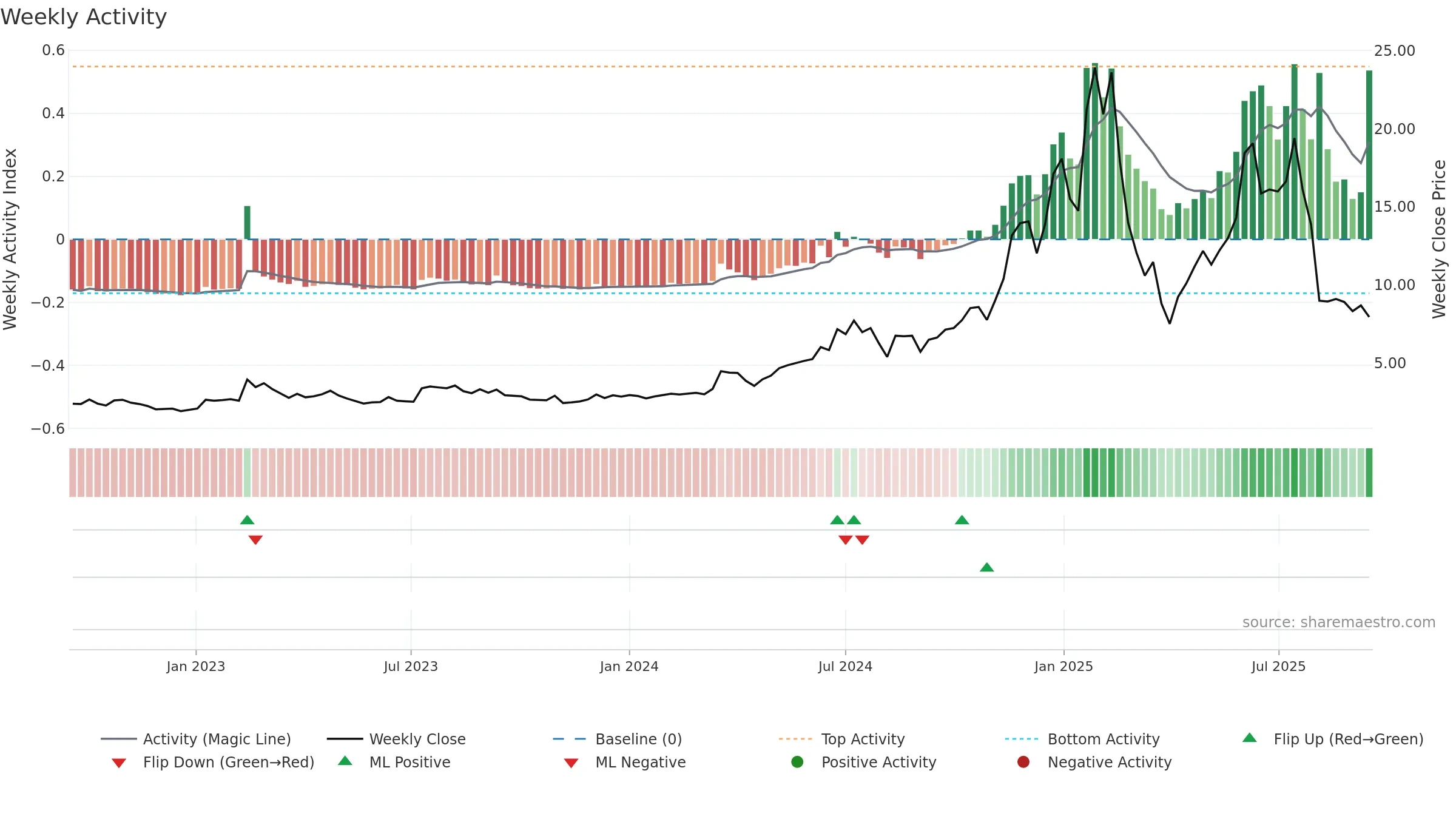Toggle the ML Positive legend entry
Screen dimensions: 1456x819
394,762
